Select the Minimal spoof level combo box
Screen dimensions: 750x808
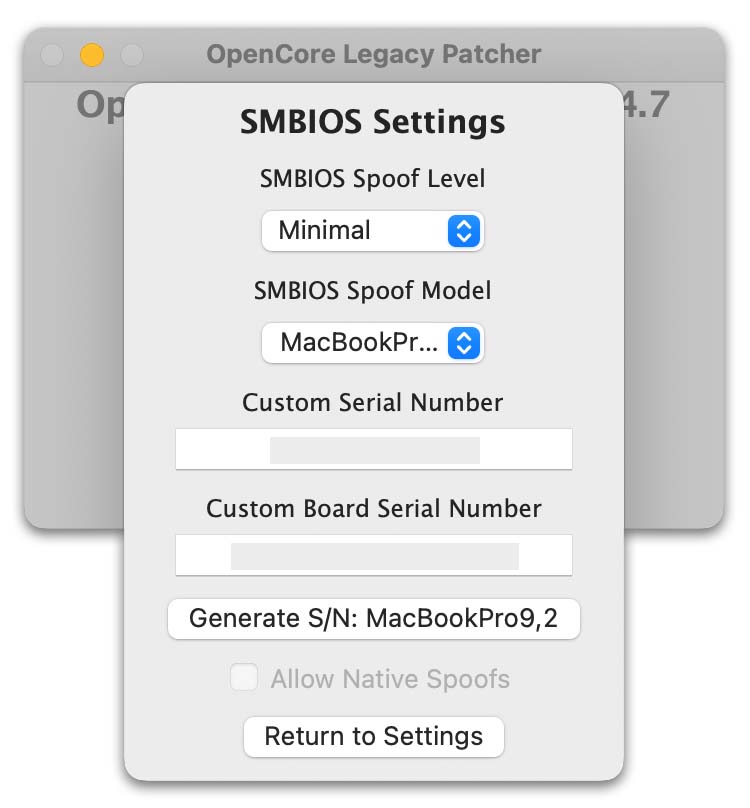tap(372, 231)
